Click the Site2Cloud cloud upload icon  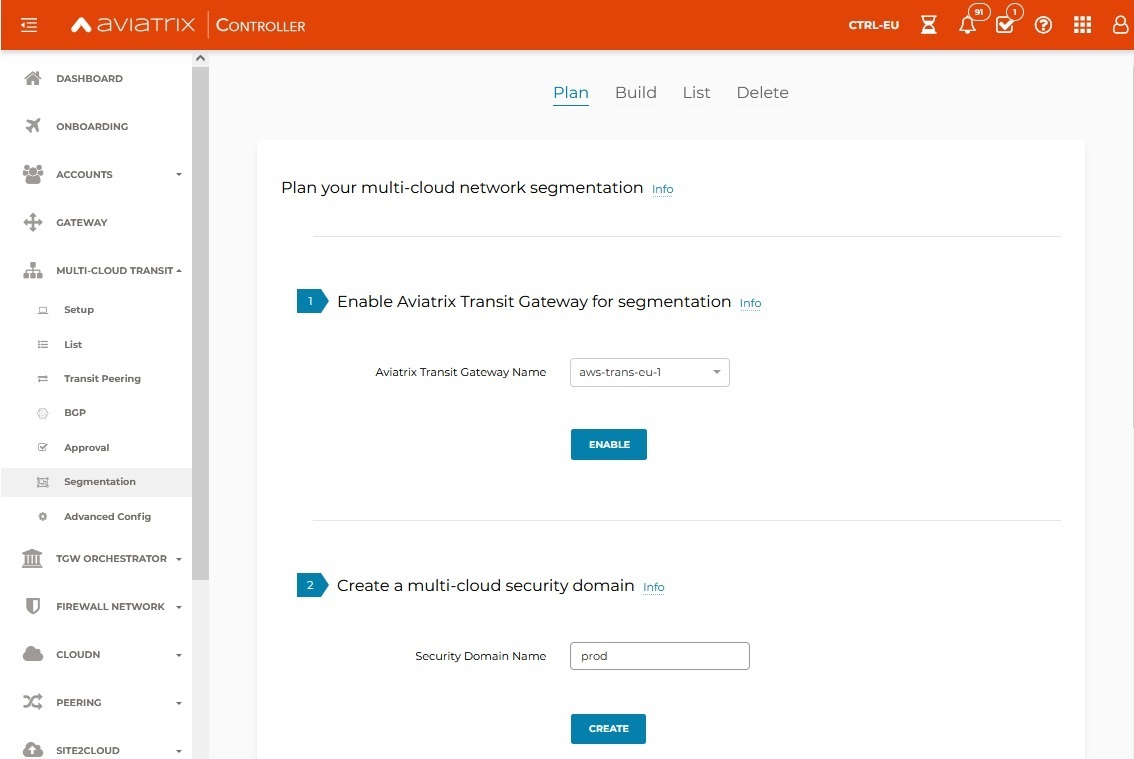33,750
